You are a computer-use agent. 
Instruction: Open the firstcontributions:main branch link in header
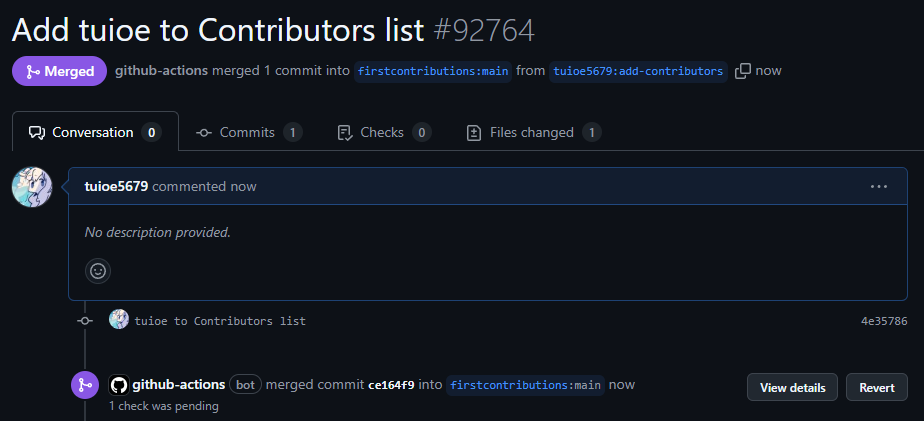(433, 71)
